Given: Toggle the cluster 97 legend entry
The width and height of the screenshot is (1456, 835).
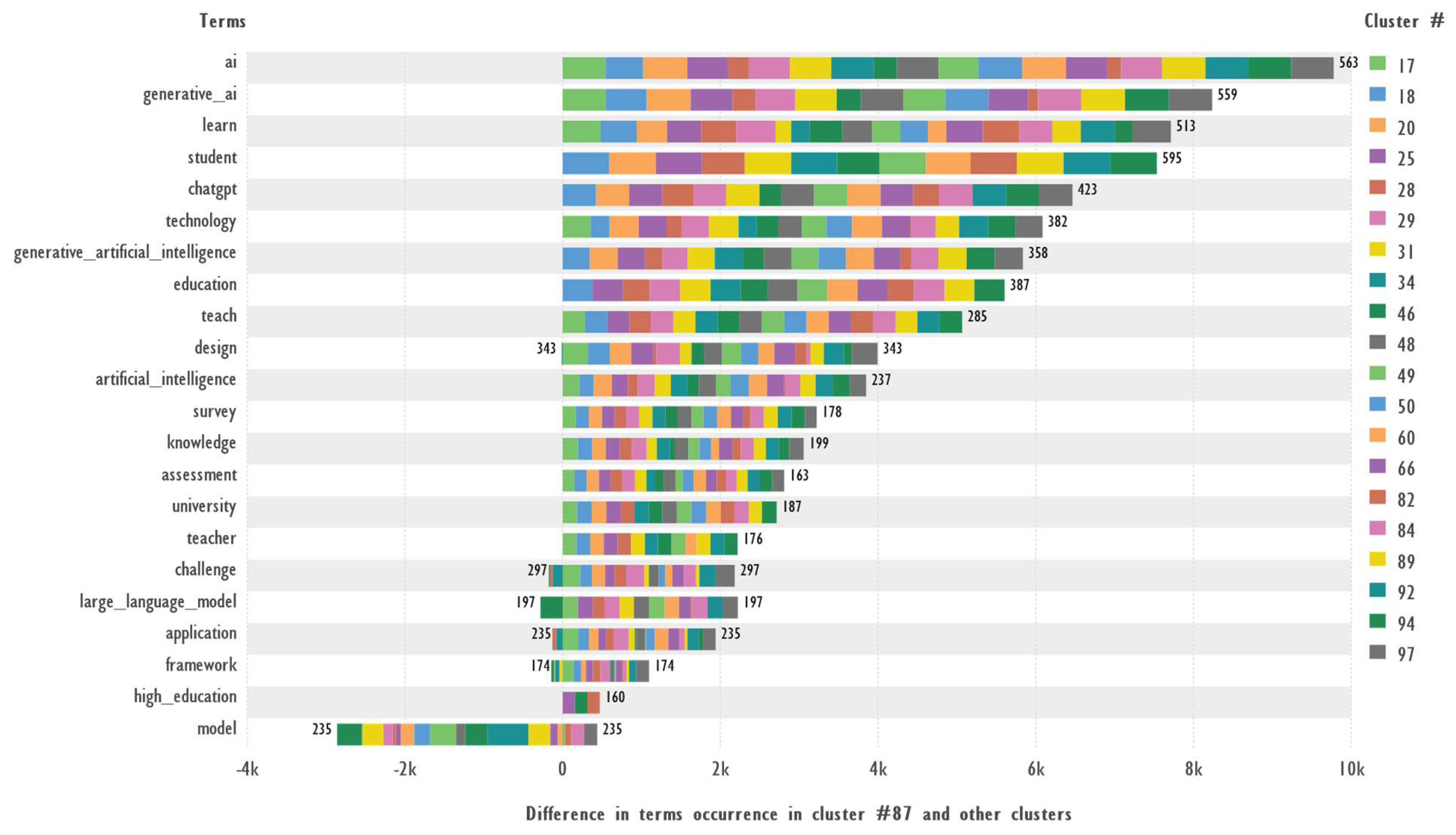Looking at the screenshot, I should point(1377,652).
